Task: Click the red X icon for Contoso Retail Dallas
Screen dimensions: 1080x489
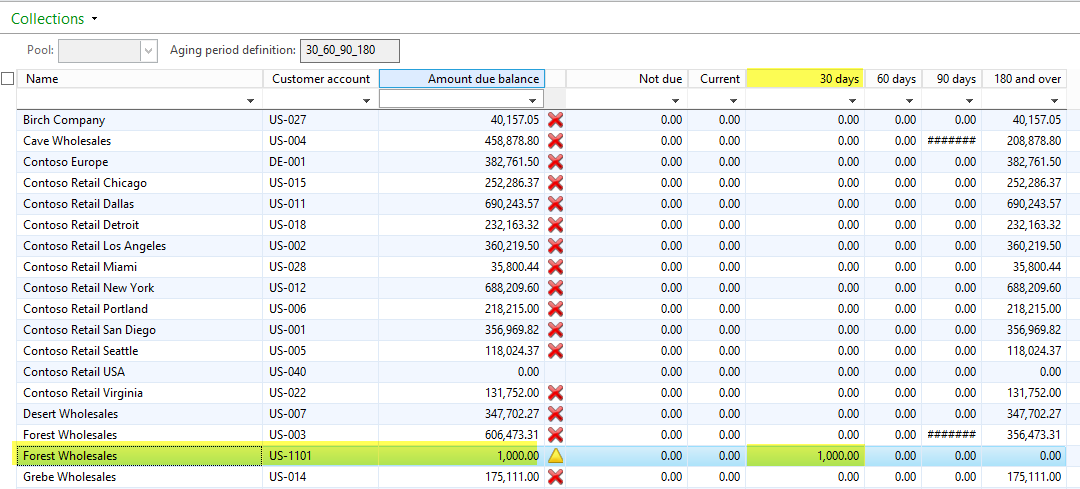Action: pos(556,204)
